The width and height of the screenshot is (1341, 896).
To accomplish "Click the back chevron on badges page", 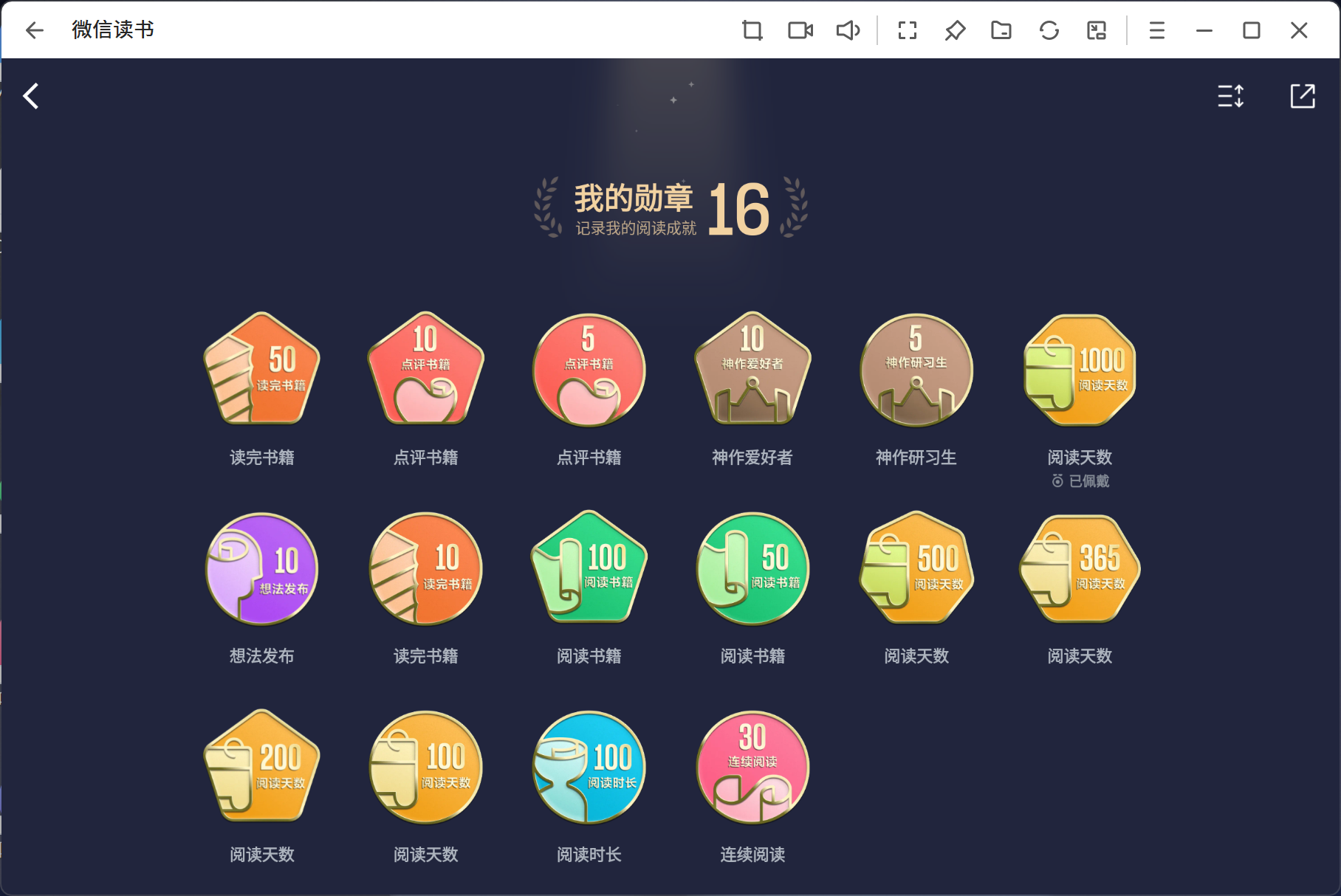I will (x=31, y=96).
